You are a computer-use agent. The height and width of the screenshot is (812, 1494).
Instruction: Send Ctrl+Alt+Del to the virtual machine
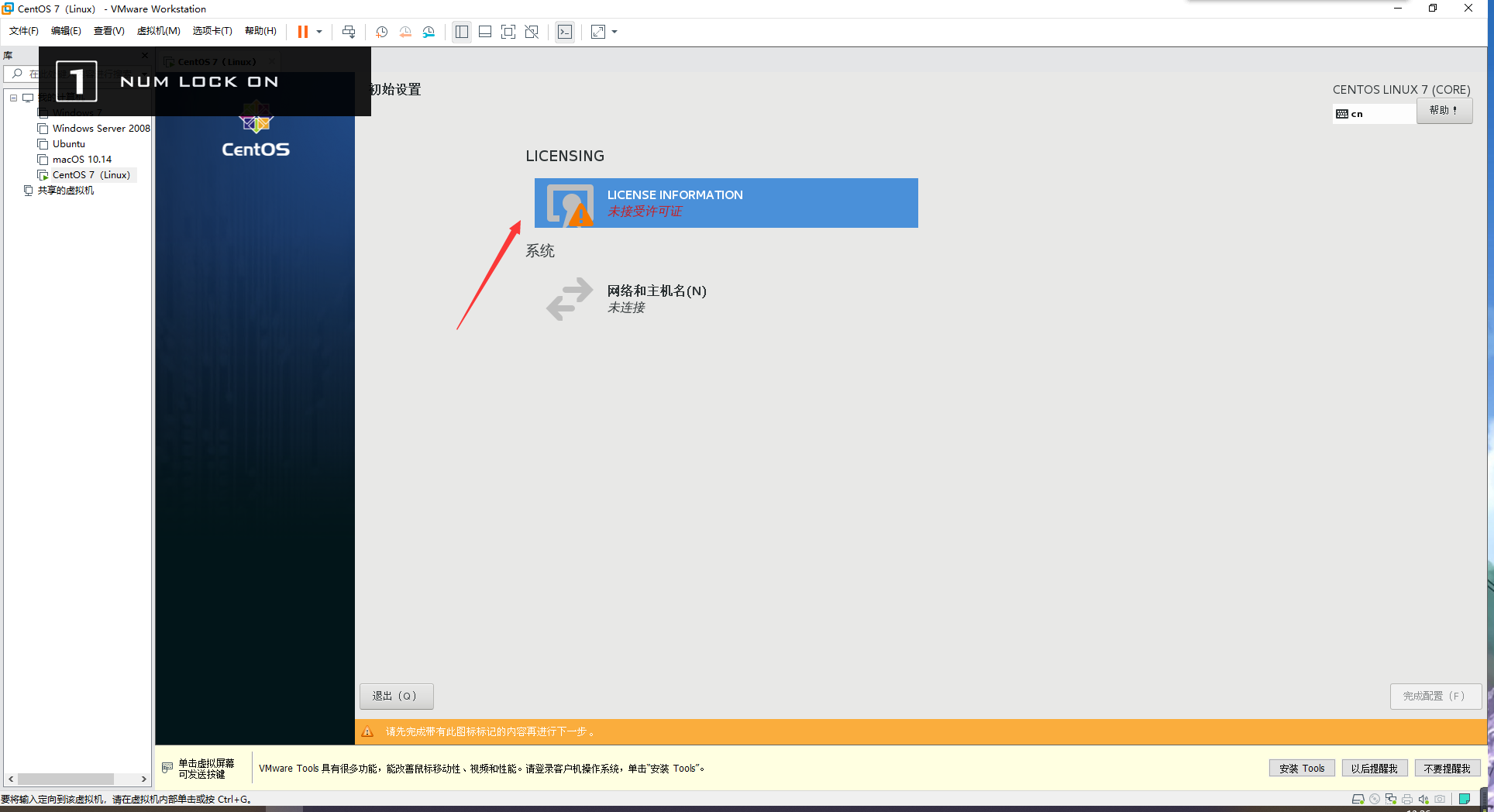pos(349,32)
